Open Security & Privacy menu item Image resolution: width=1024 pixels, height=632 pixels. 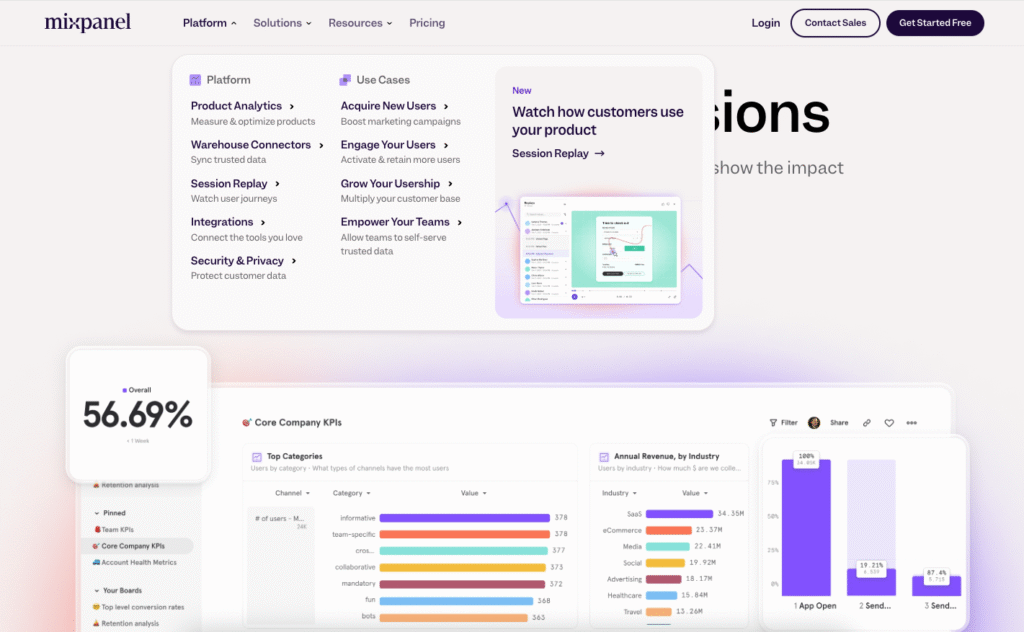tap(243, 261)
